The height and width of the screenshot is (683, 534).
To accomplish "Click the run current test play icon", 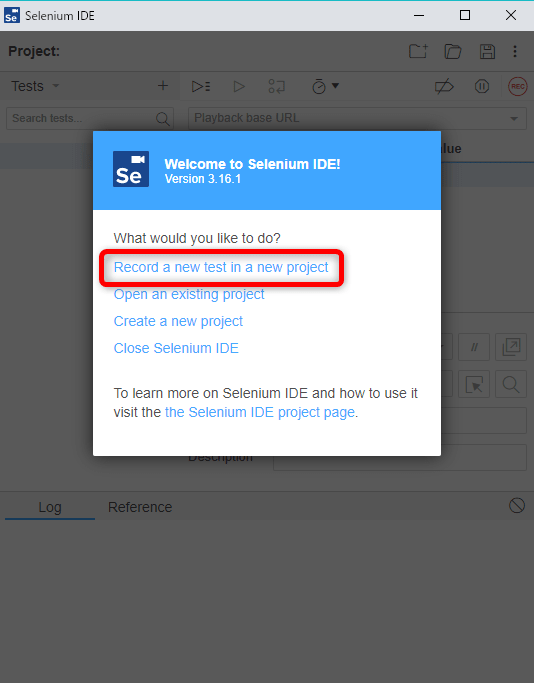I will point(239,86).
